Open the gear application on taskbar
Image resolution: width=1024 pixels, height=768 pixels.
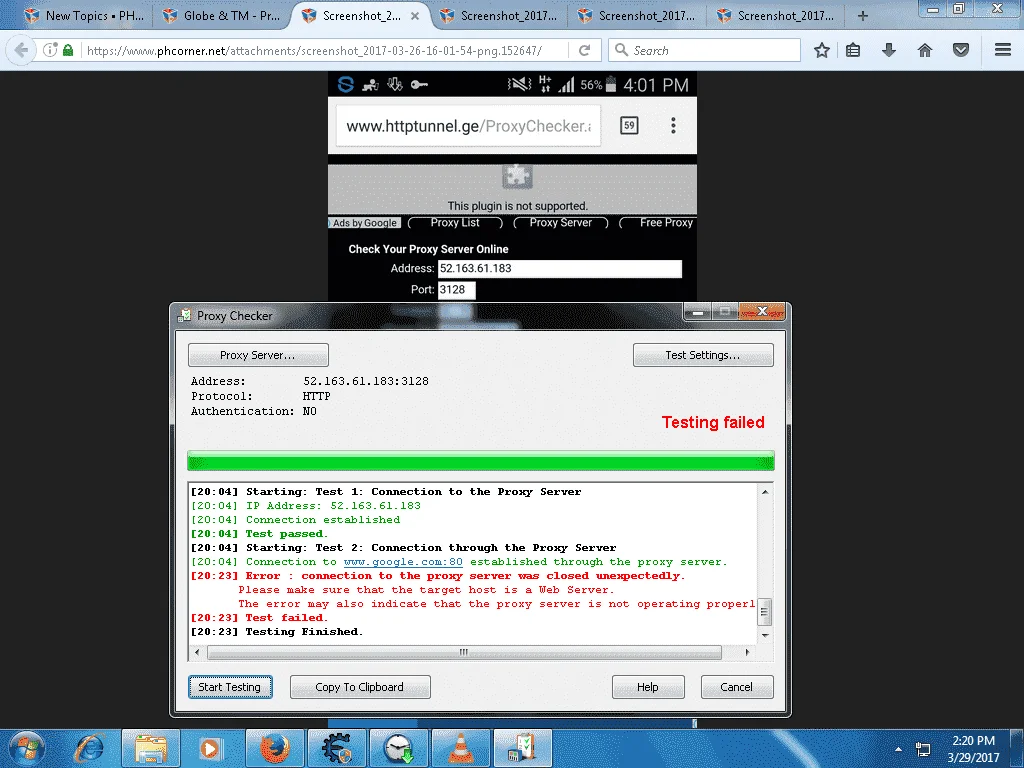[336, 749]
